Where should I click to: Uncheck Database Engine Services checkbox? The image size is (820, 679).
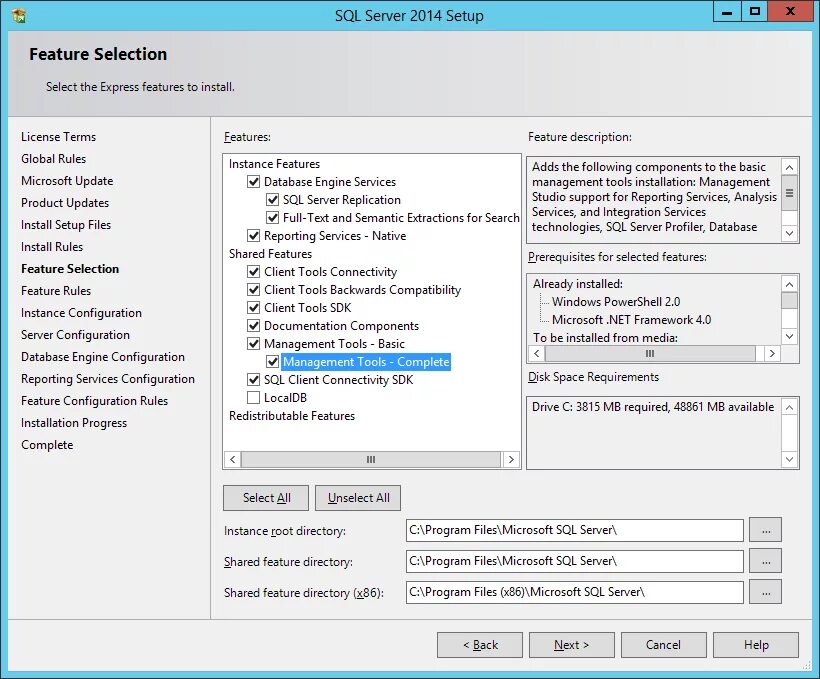[x=254, y=182]
